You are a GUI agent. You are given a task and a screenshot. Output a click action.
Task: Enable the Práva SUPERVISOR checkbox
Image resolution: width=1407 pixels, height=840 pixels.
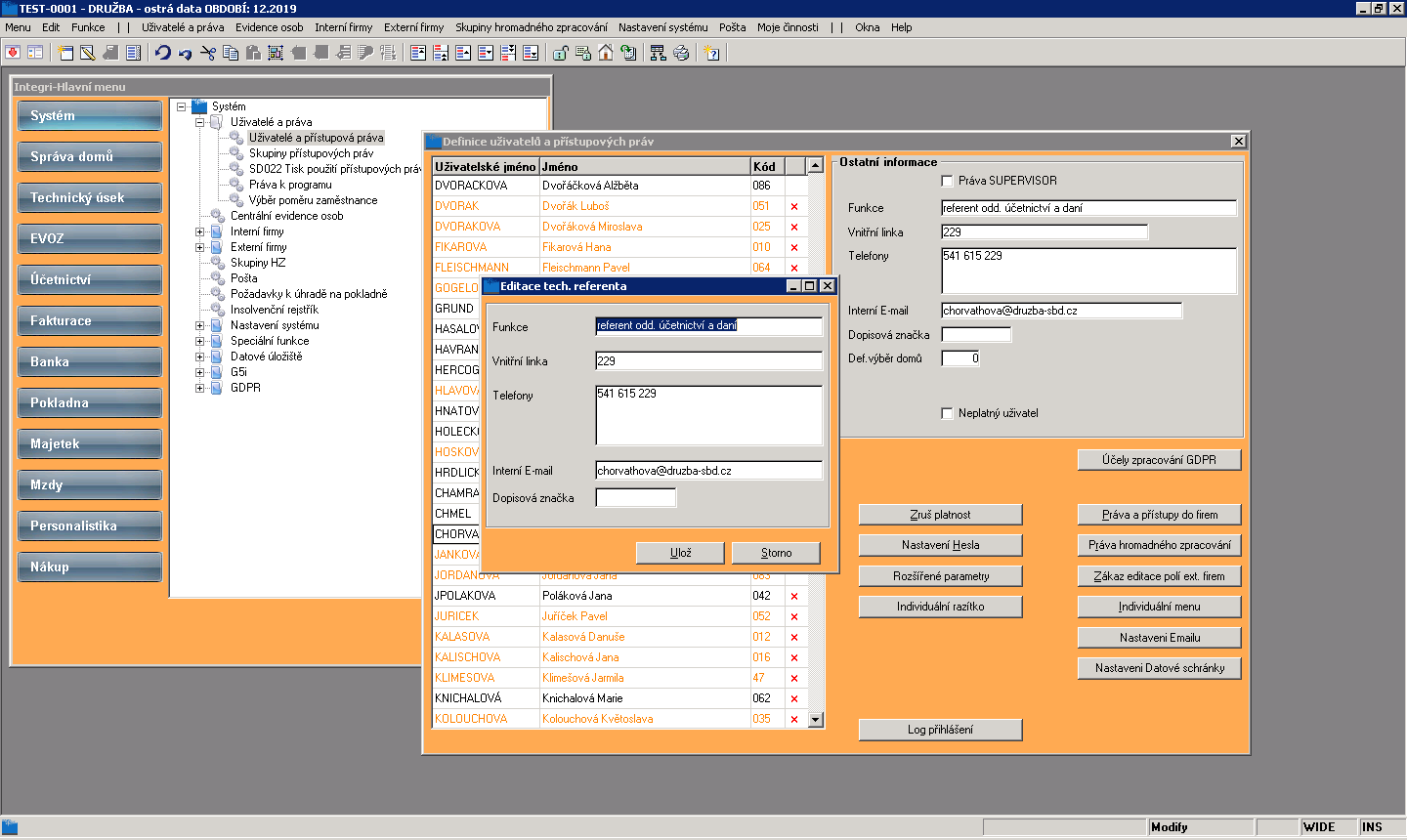coord(947,181)
